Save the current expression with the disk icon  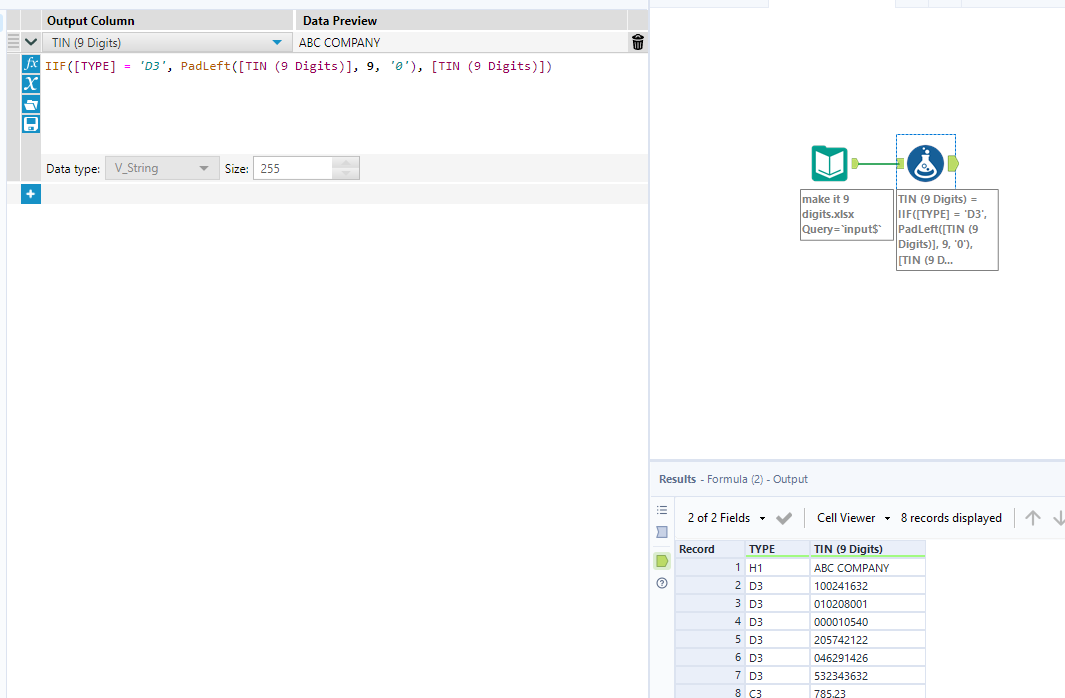(x=30, y=123)
